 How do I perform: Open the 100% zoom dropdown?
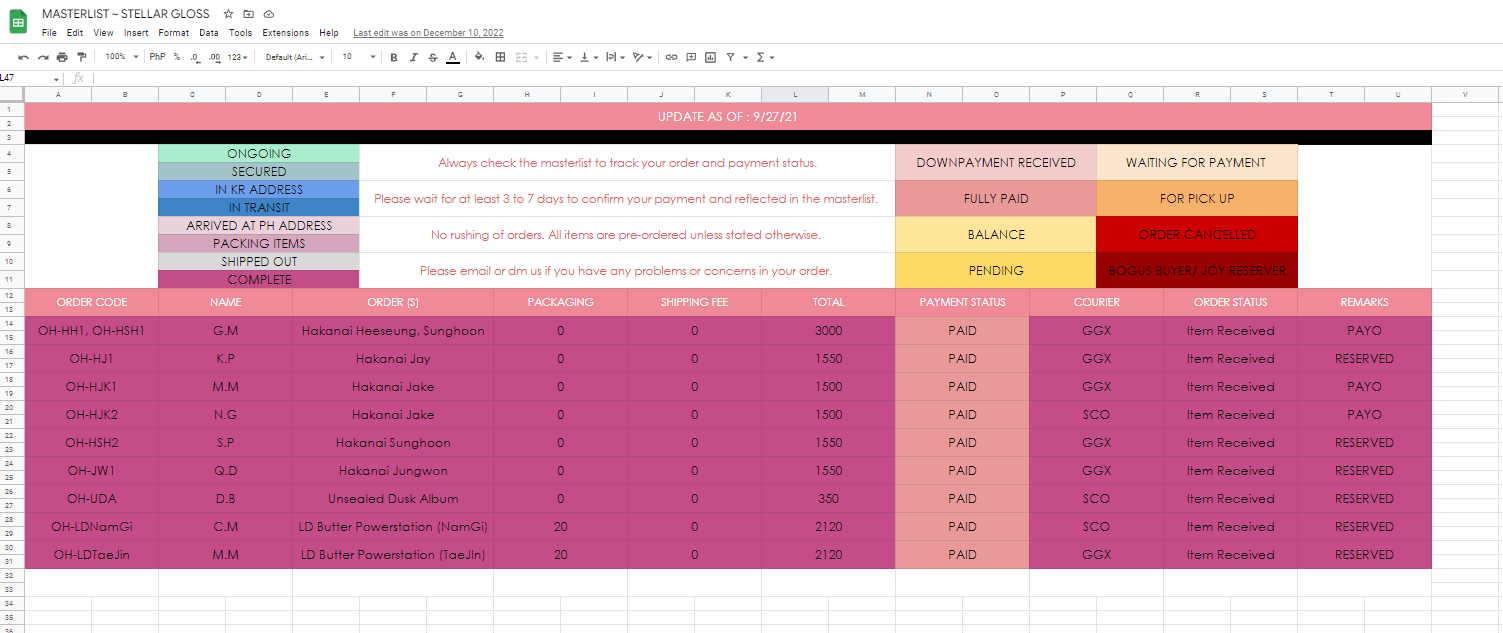coord(120,57)
